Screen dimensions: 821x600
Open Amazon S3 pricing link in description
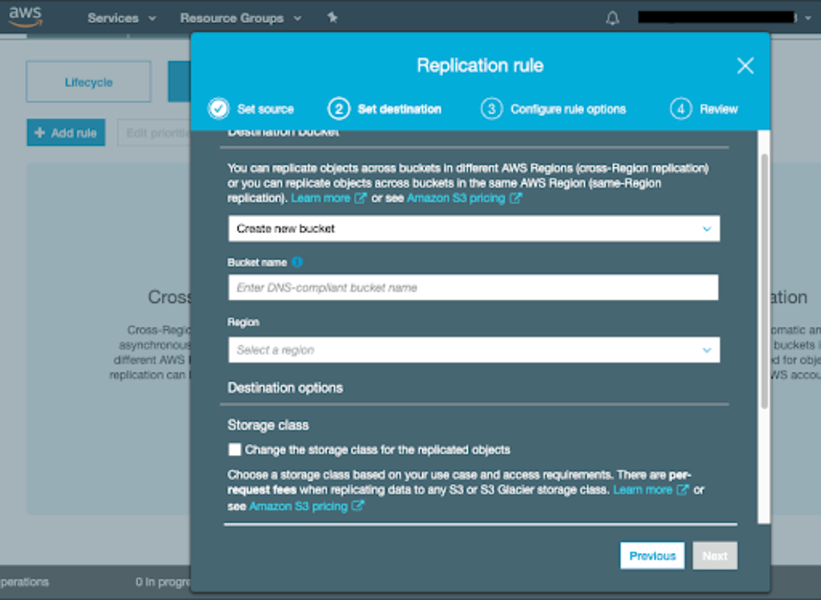point(456,198)
